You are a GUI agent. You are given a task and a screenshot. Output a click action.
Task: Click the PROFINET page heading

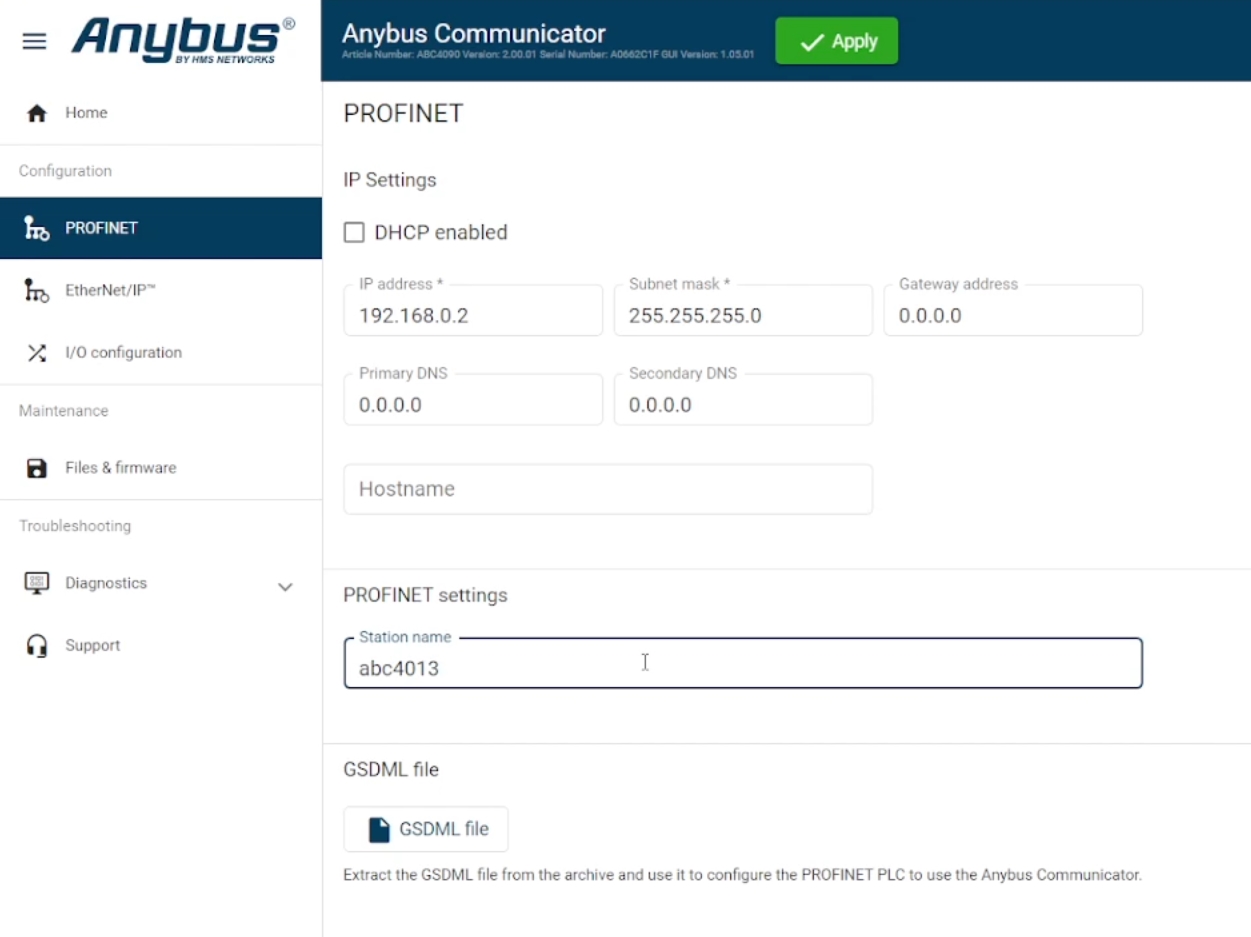403,114
